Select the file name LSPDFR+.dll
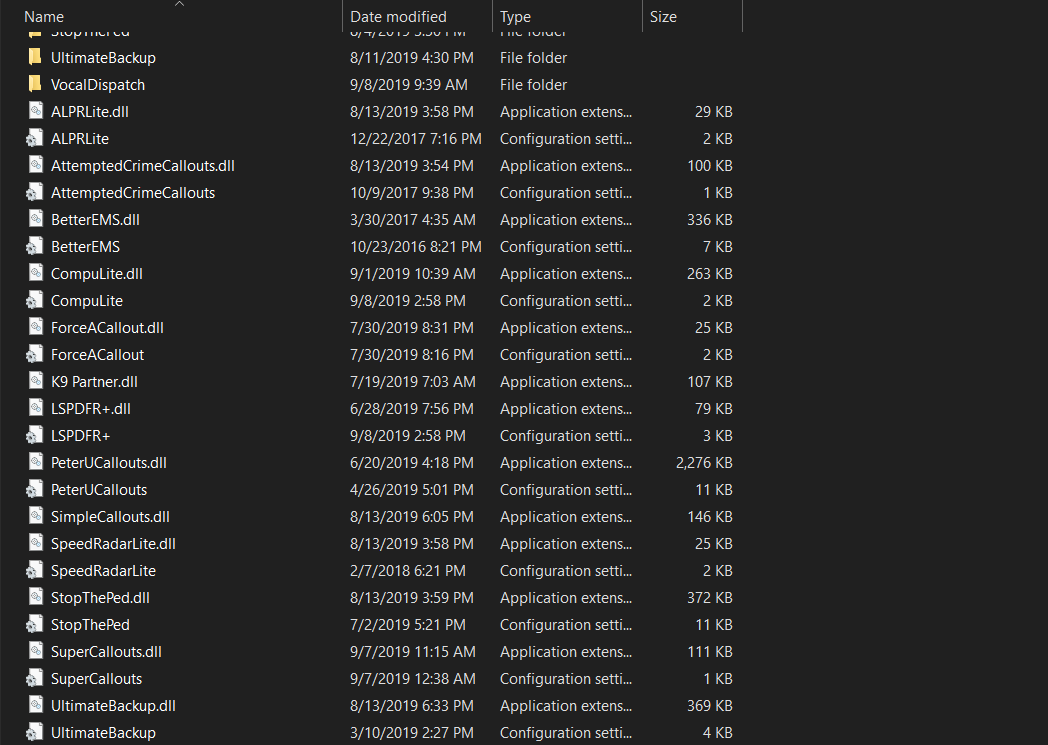This screenshot has width=1048, height=745. (x=90, y=409)
